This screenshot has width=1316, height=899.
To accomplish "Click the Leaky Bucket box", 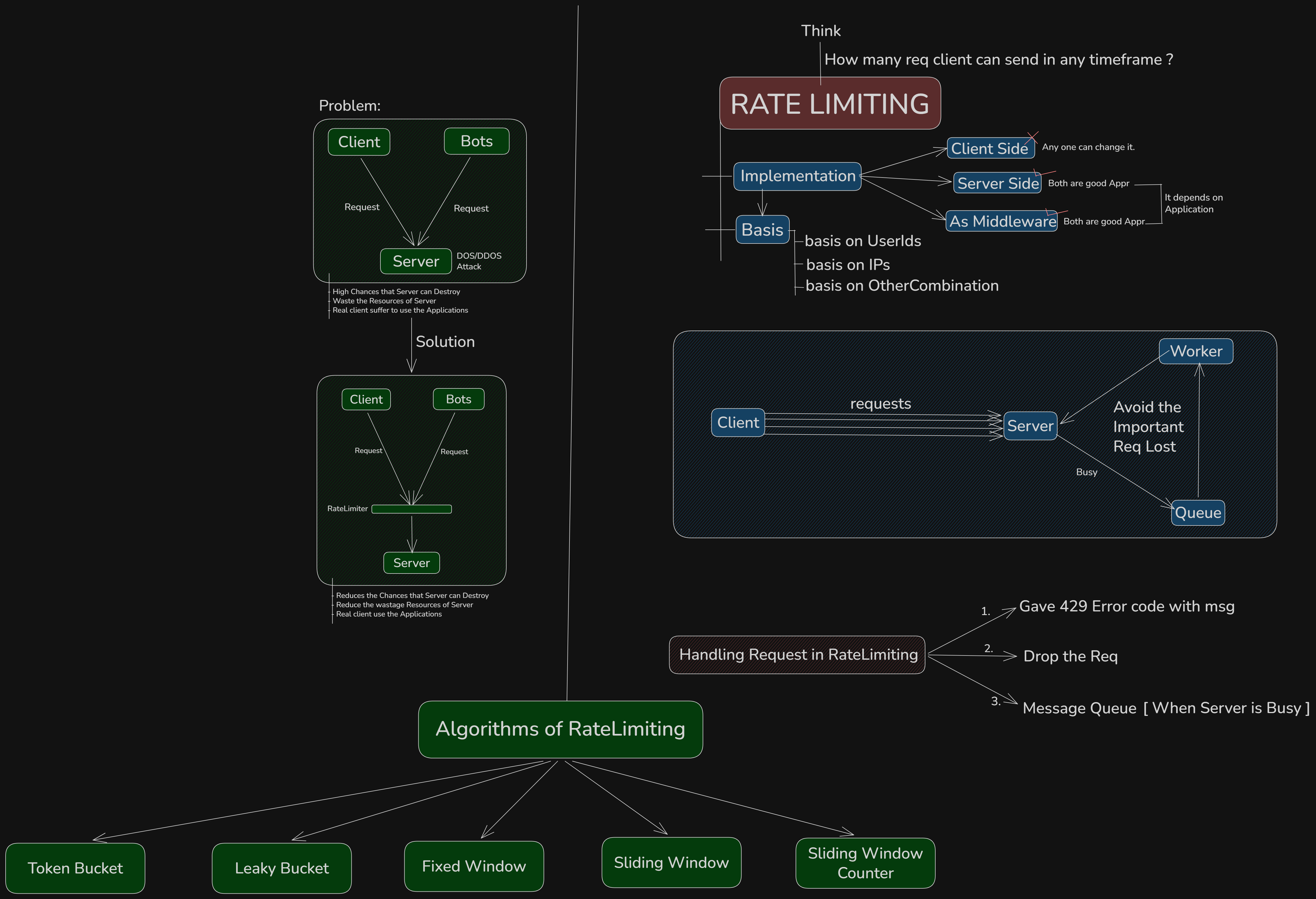I will pos(282,868).
